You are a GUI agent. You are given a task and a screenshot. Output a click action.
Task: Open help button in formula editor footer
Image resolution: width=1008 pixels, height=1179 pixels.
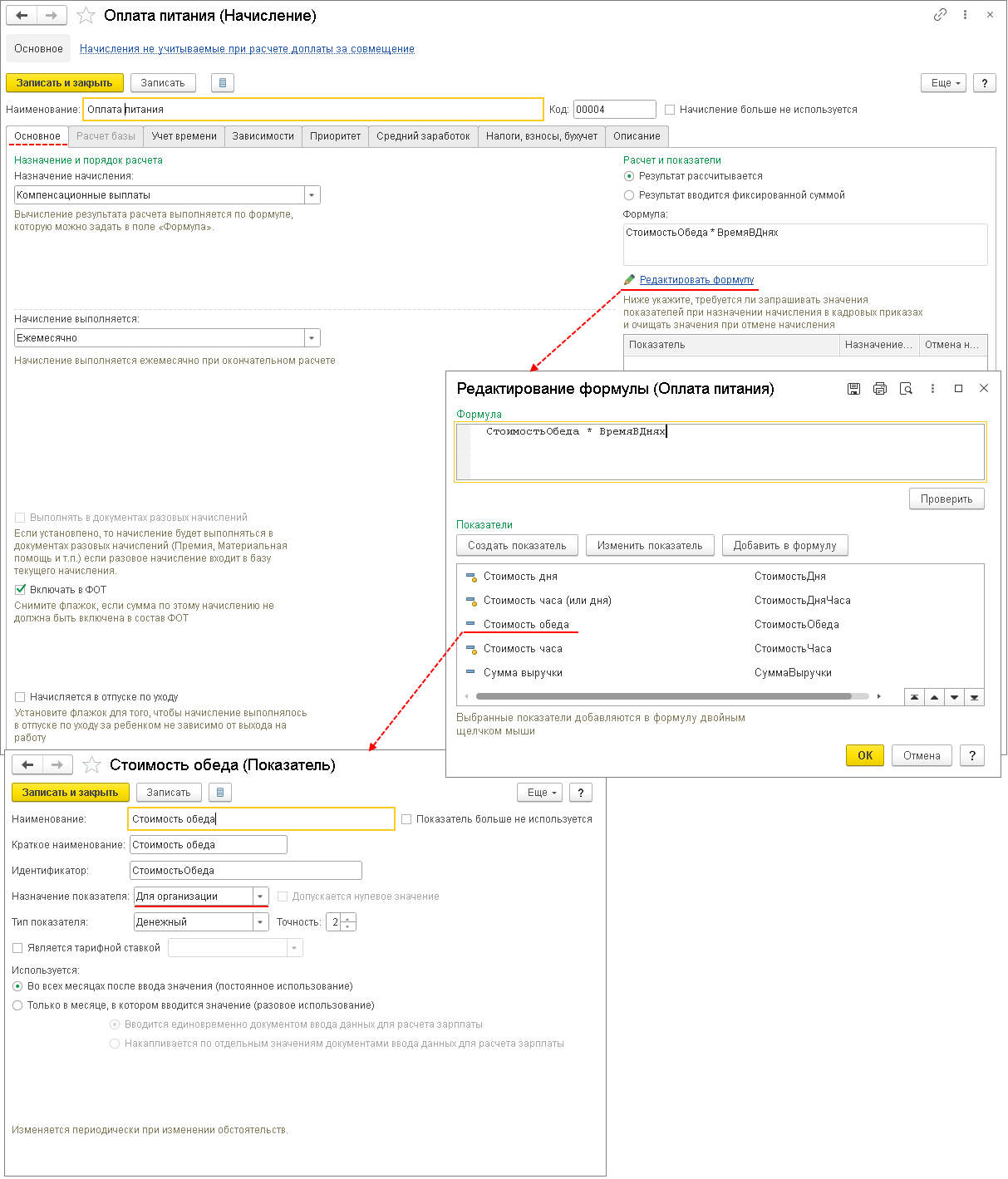click(972, 755)
